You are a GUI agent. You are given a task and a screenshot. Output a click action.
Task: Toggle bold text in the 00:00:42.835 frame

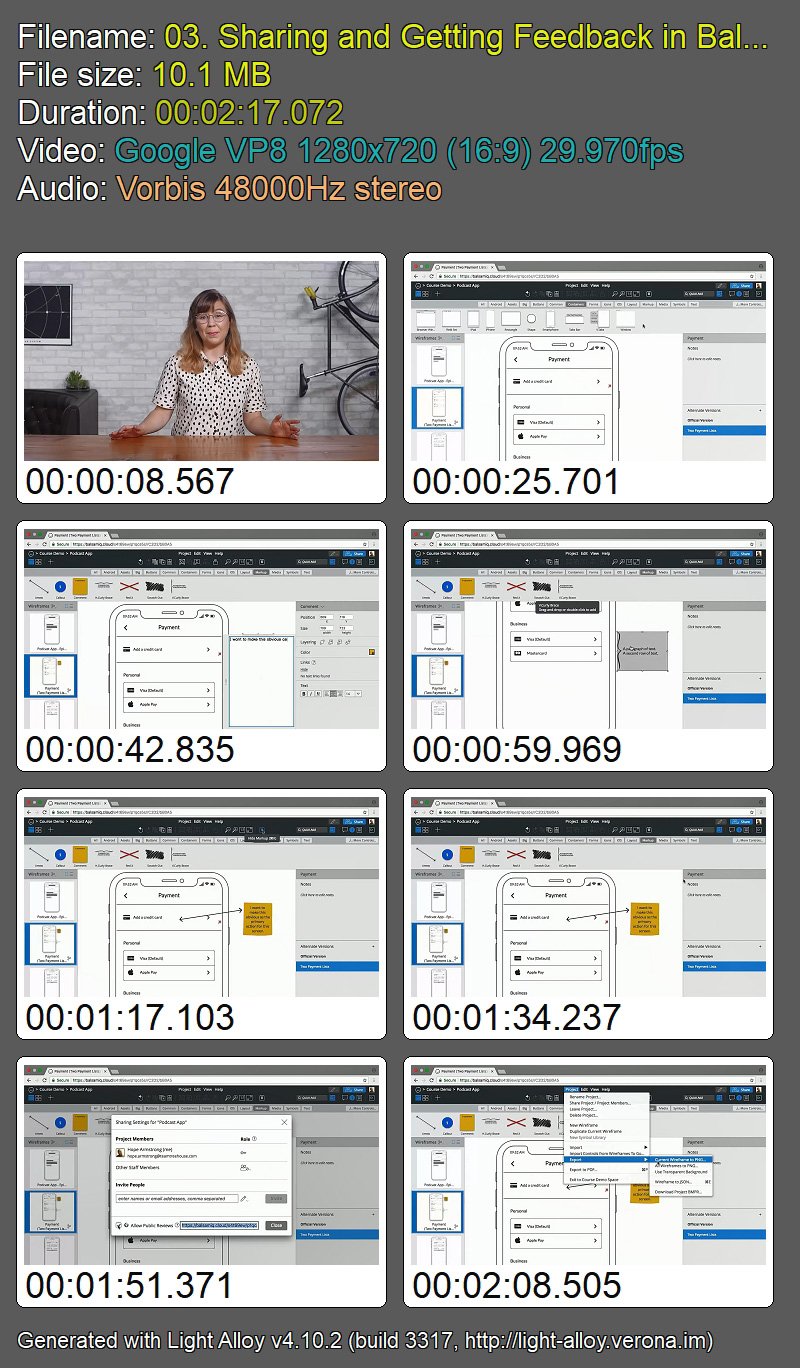coord(304,693)
